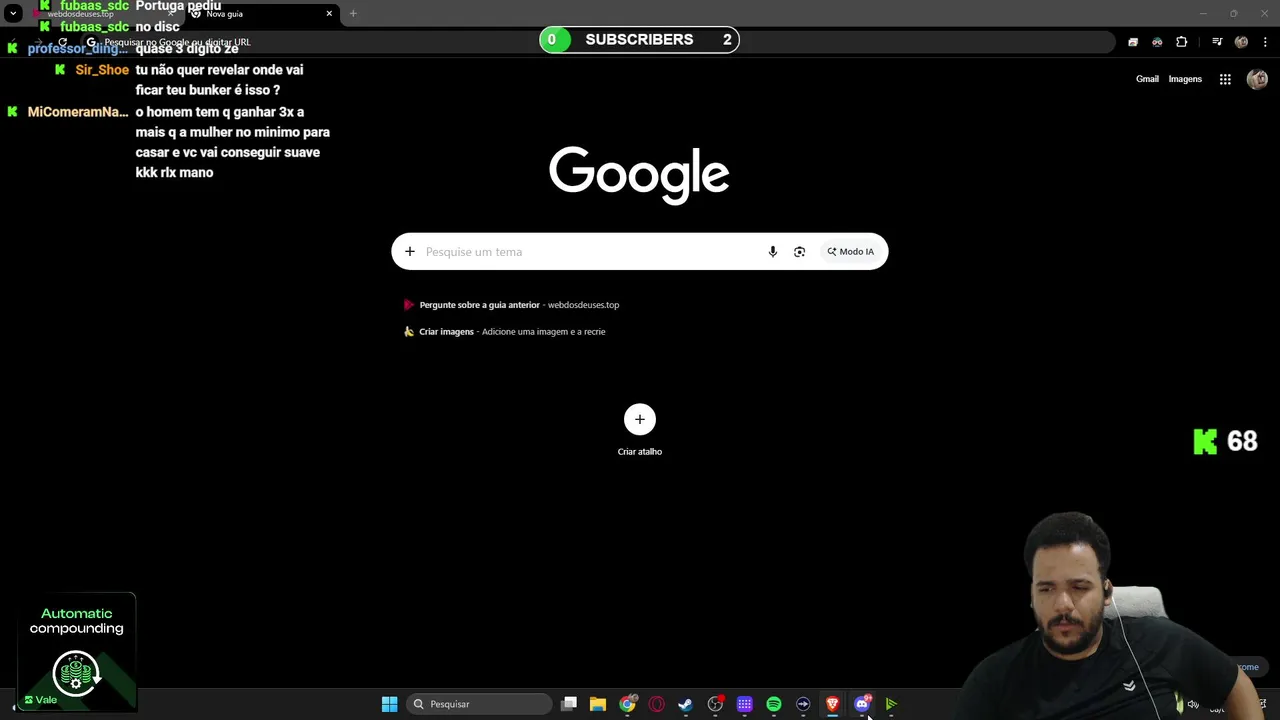The height and width of the screenshot is (720, 1280).
Task: Click the Pesquise um tema search field
Action: (590, 252)
